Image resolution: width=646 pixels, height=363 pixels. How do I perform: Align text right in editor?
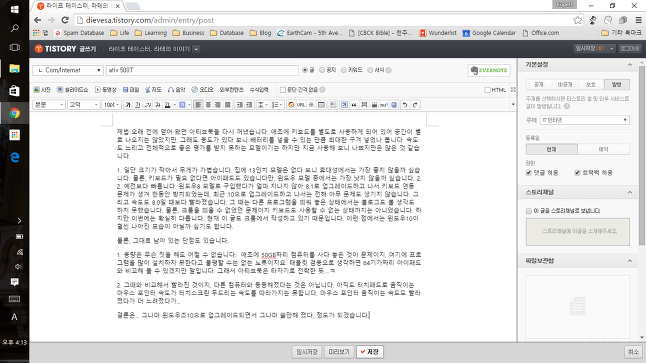point(218,105)
